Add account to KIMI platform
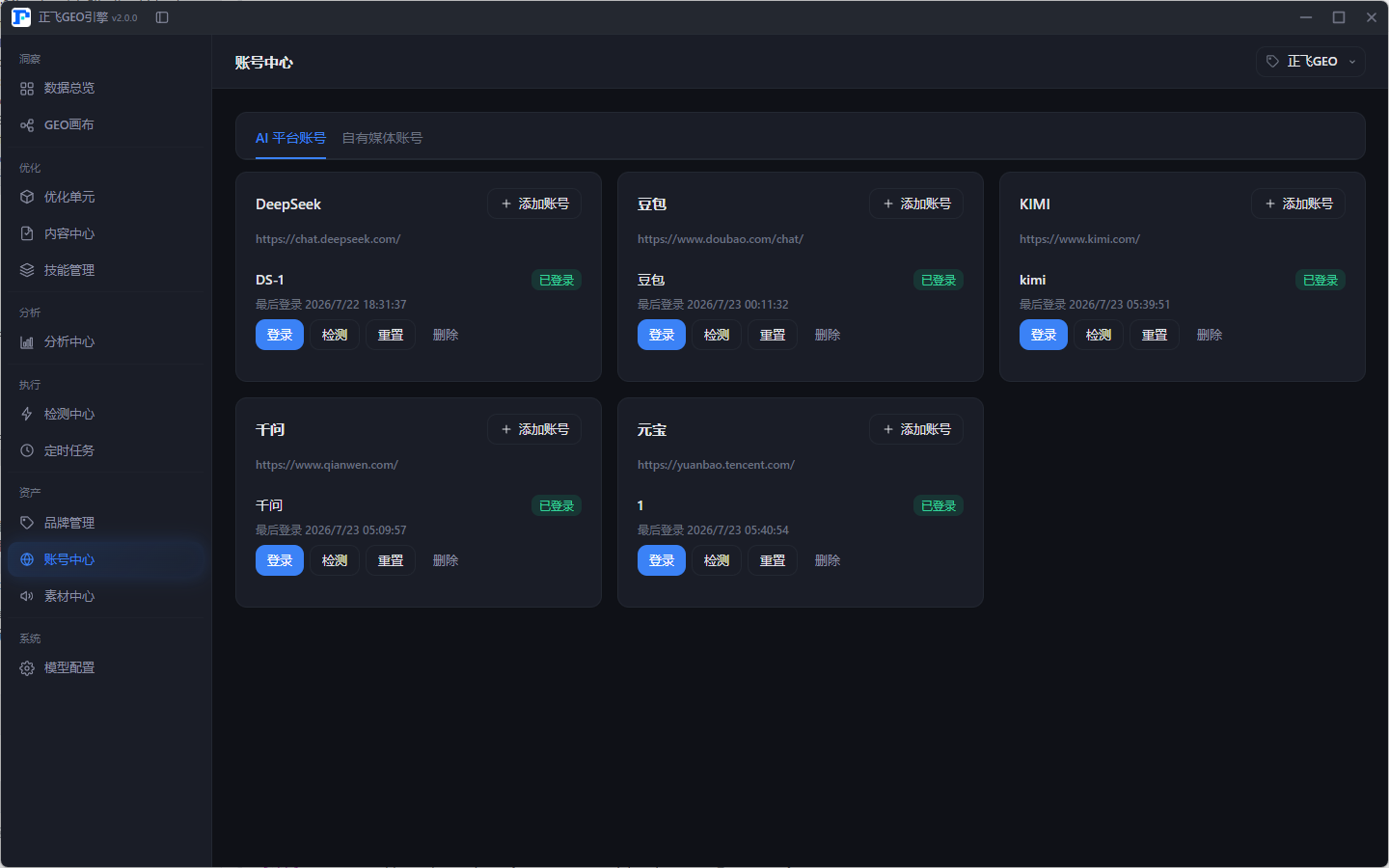Image resolution: width=1389 pixels, height=868 pixels. click(x=1298, y=203)
